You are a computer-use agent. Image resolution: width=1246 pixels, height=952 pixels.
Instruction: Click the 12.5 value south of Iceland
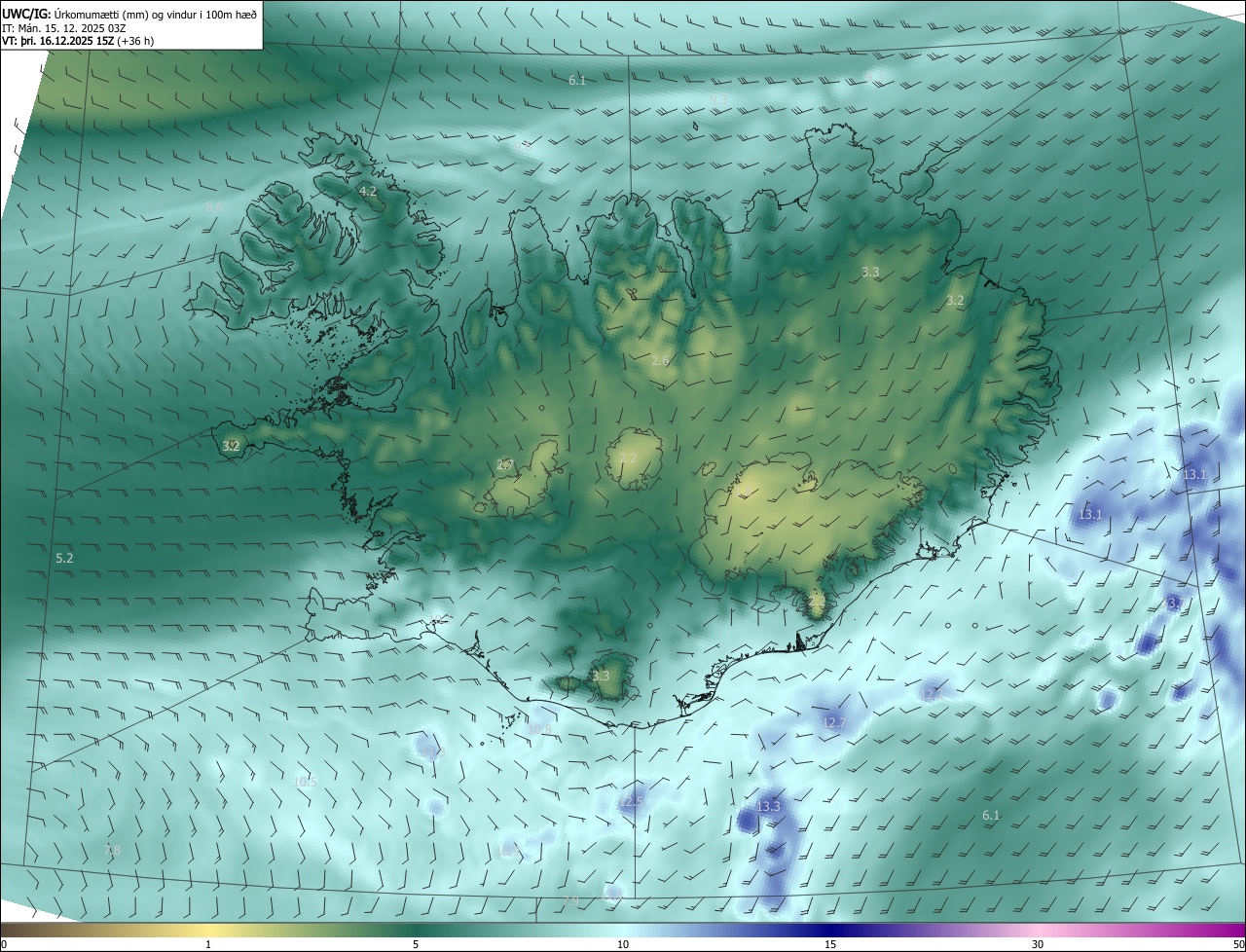point(633,801)
